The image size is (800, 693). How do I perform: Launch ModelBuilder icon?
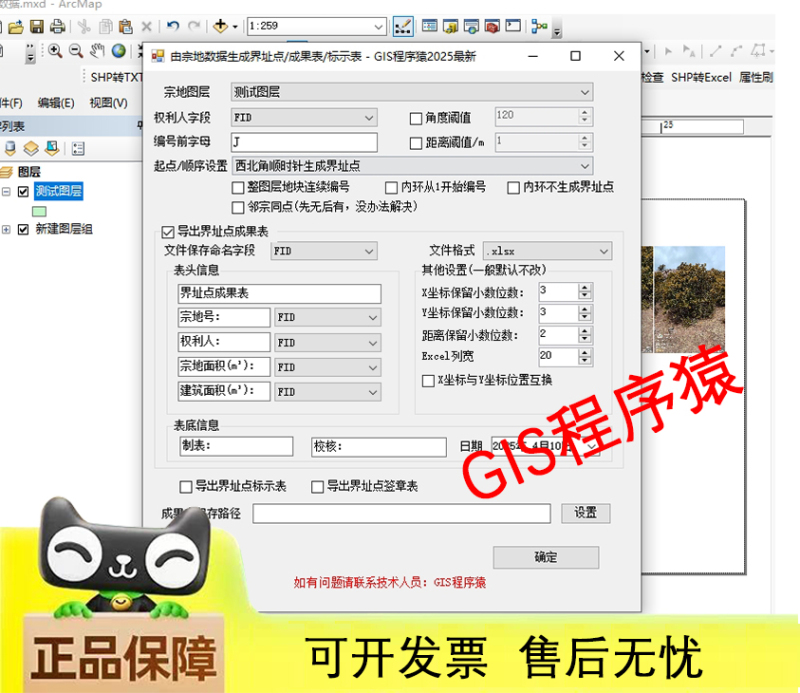click(x=539, y=26)
